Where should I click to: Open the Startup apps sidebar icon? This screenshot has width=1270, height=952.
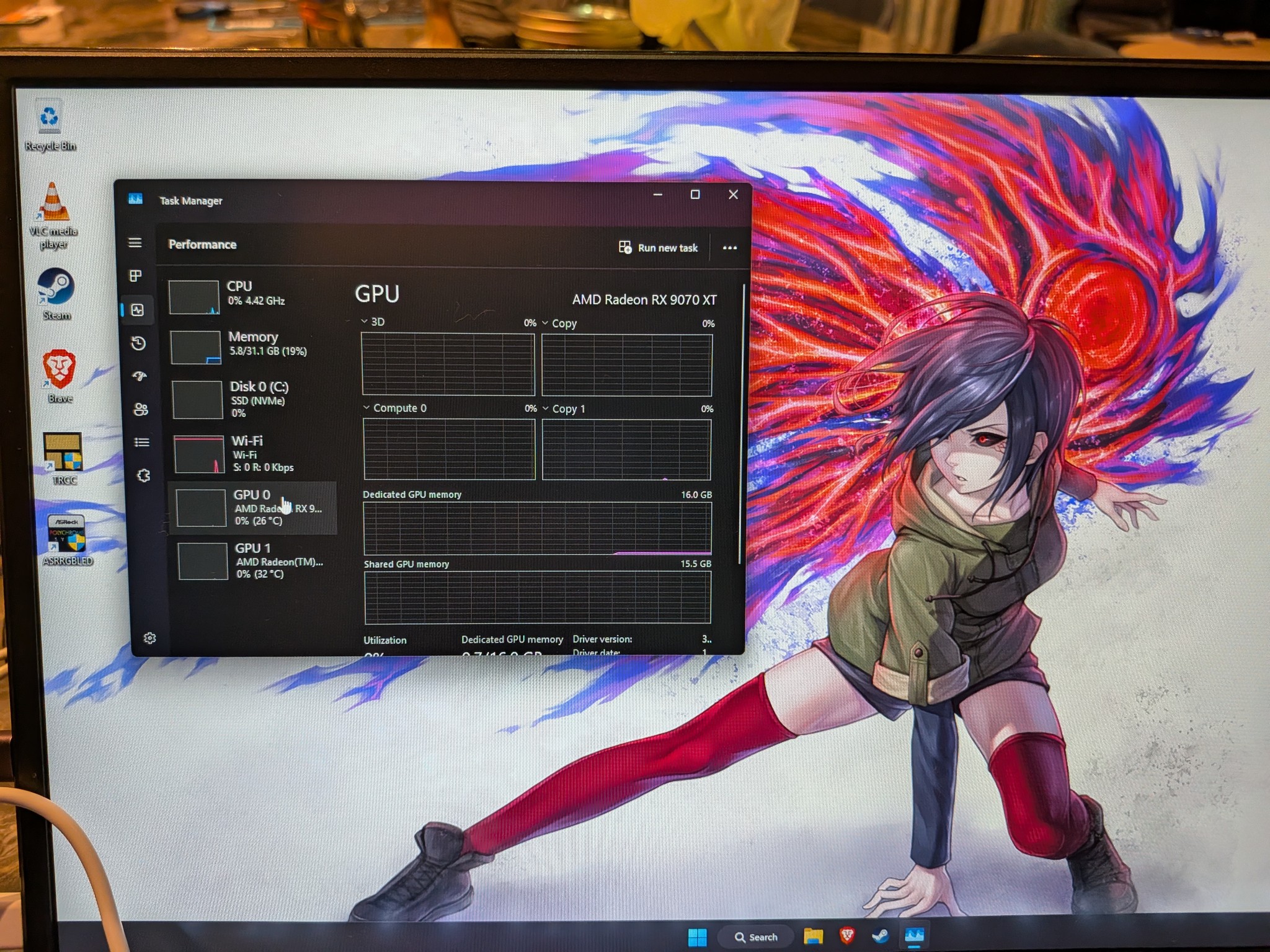(140, 376)
